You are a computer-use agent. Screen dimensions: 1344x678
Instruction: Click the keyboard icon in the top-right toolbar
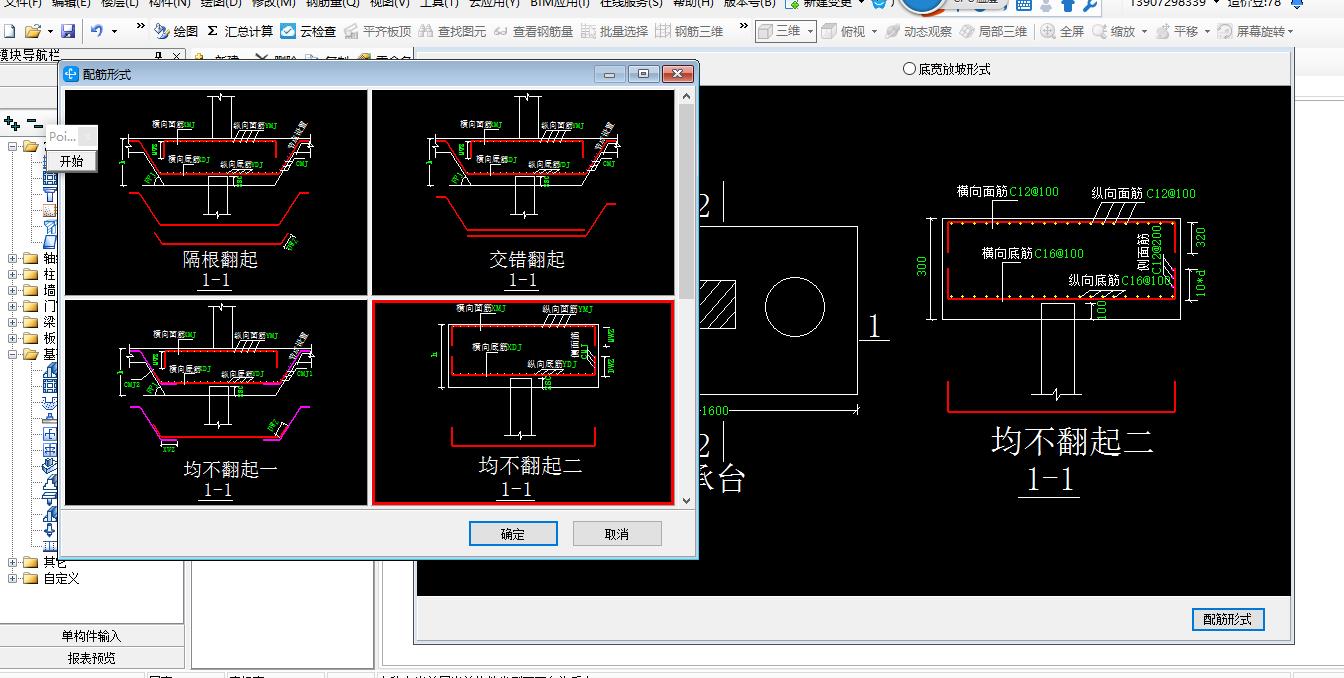tap(1023, 5)
